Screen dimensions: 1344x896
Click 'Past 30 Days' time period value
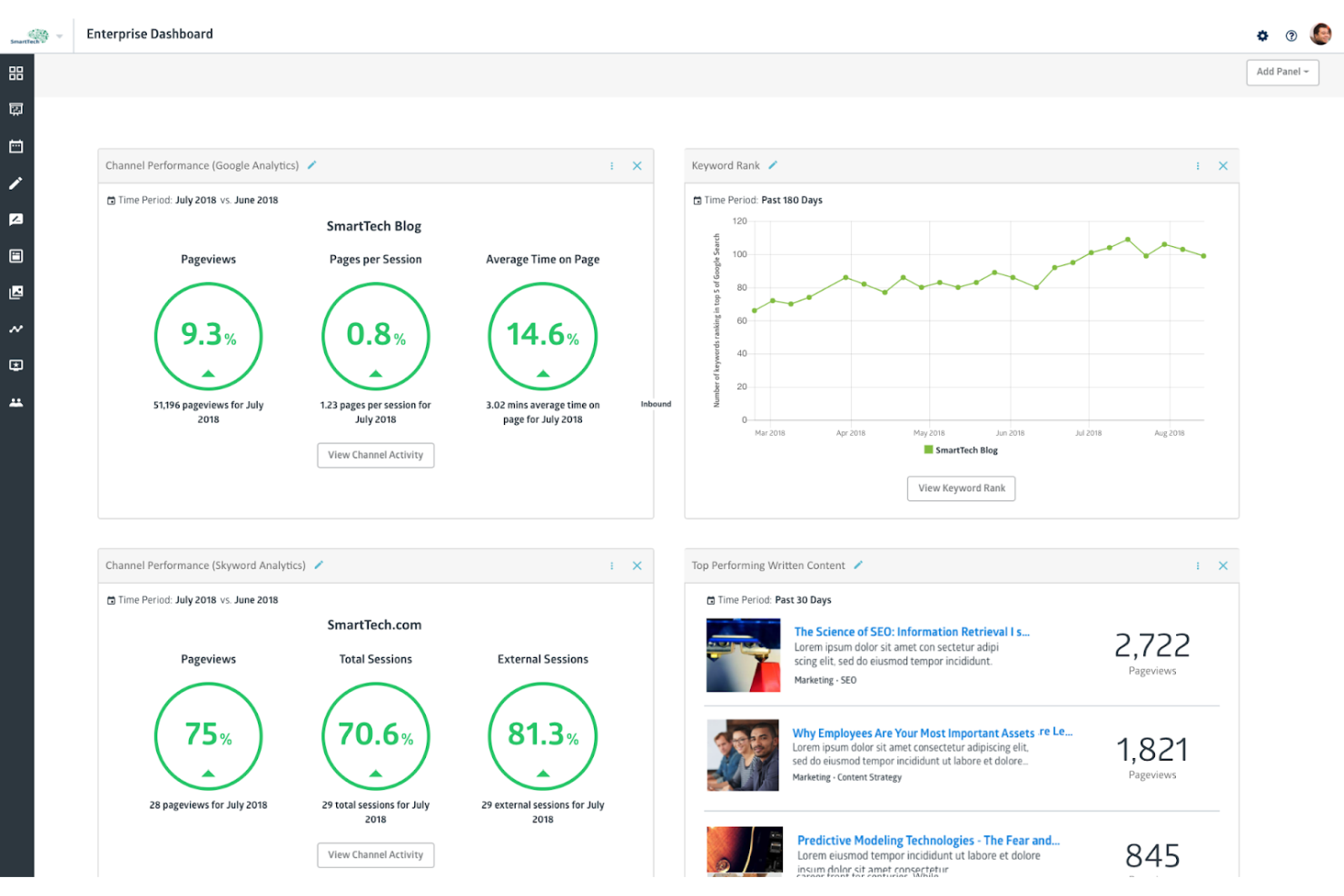[x=803, y=600]
